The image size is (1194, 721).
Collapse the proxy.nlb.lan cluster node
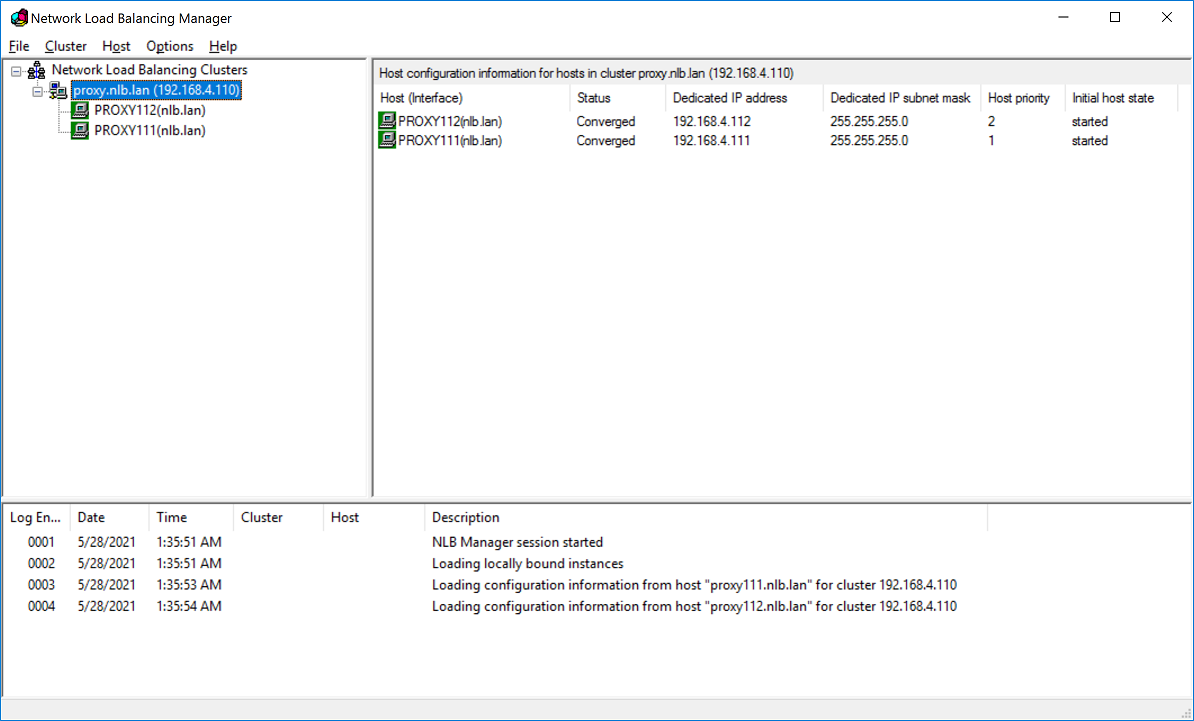(x=37, y=91)
